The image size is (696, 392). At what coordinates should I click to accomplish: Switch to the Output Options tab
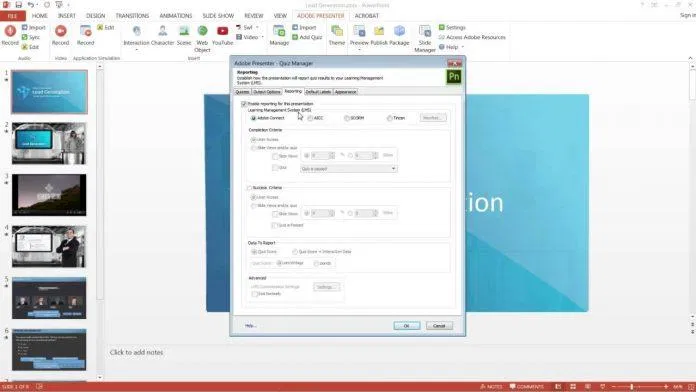tap(267, 92)
